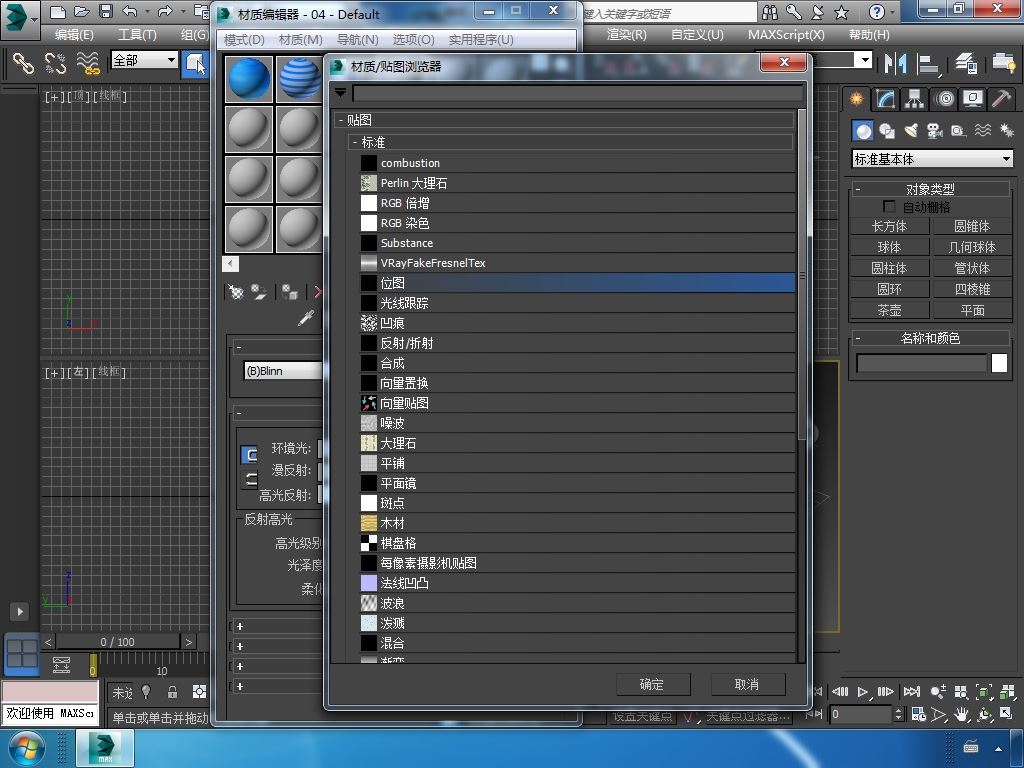The image size is (1024, 768).
Task: Open the Utilities panel hammer icon
Action: [1002, 99]
